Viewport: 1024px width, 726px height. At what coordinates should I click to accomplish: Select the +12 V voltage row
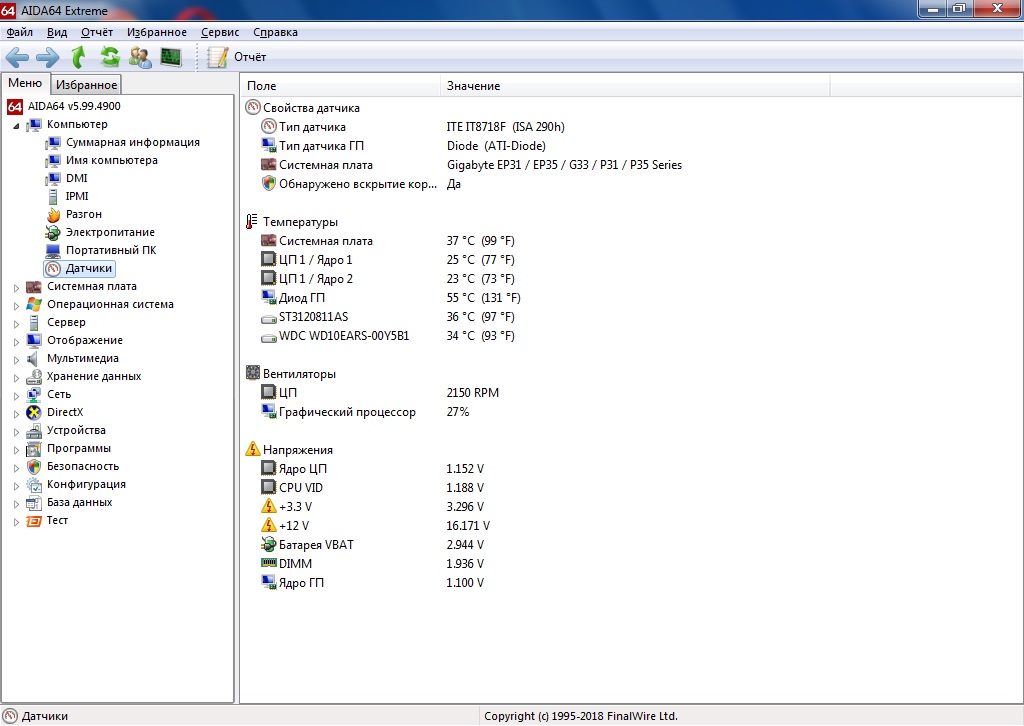[294, 526]
